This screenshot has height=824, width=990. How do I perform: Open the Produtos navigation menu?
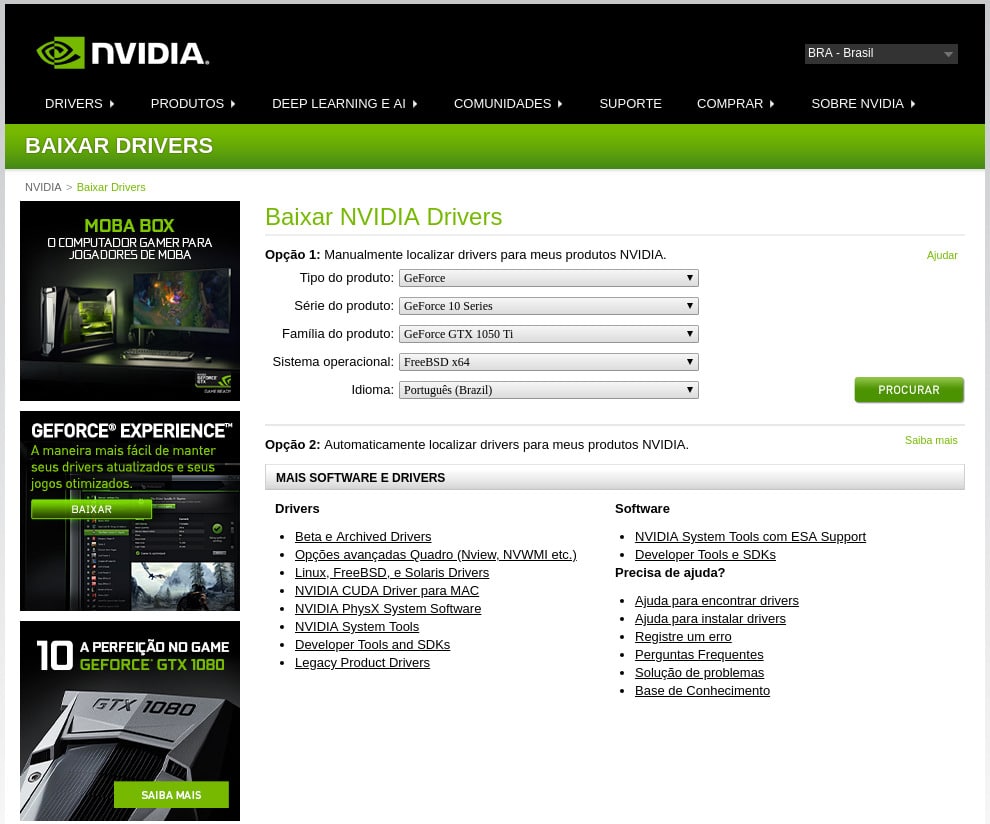point(192,104)
